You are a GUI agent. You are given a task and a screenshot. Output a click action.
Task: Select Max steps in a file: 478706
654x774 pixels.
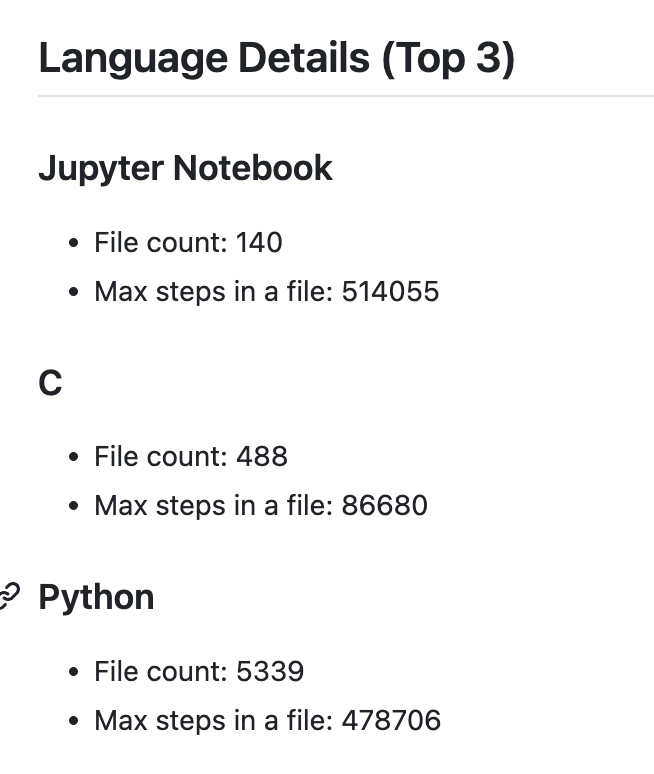click(x=268, y=720)
